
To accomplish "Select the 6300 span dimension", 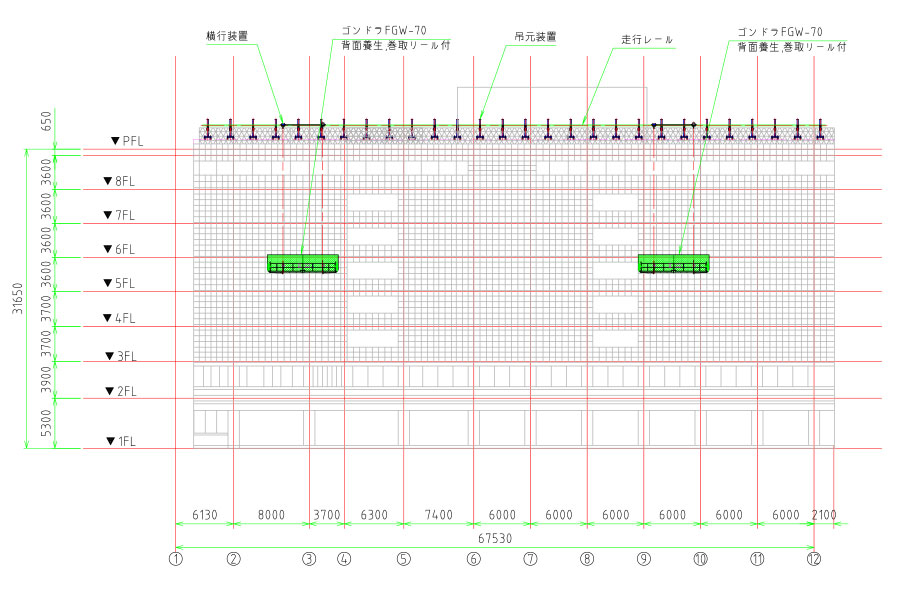I will click(374, 515).
